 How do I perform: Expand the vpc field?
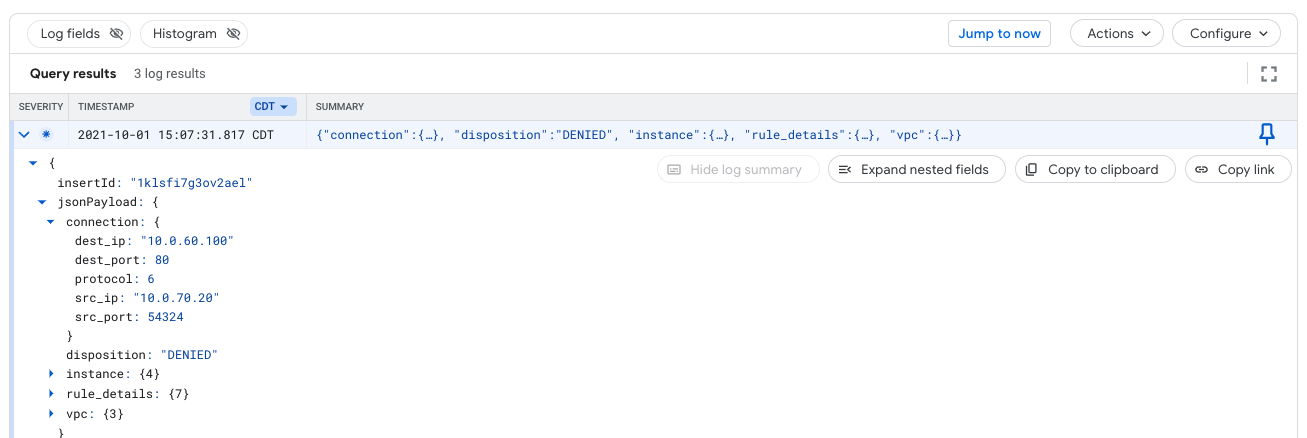coord(51,413)
